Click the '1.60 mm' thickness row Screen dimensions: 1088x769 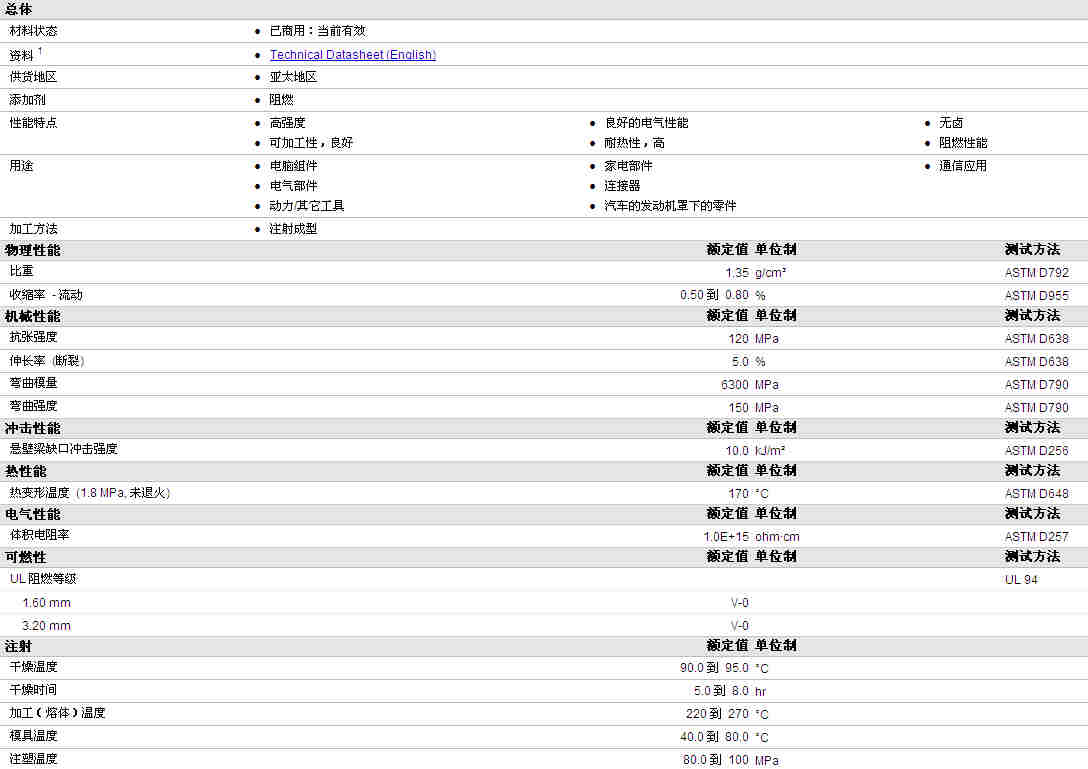click(x=46, y=603)
